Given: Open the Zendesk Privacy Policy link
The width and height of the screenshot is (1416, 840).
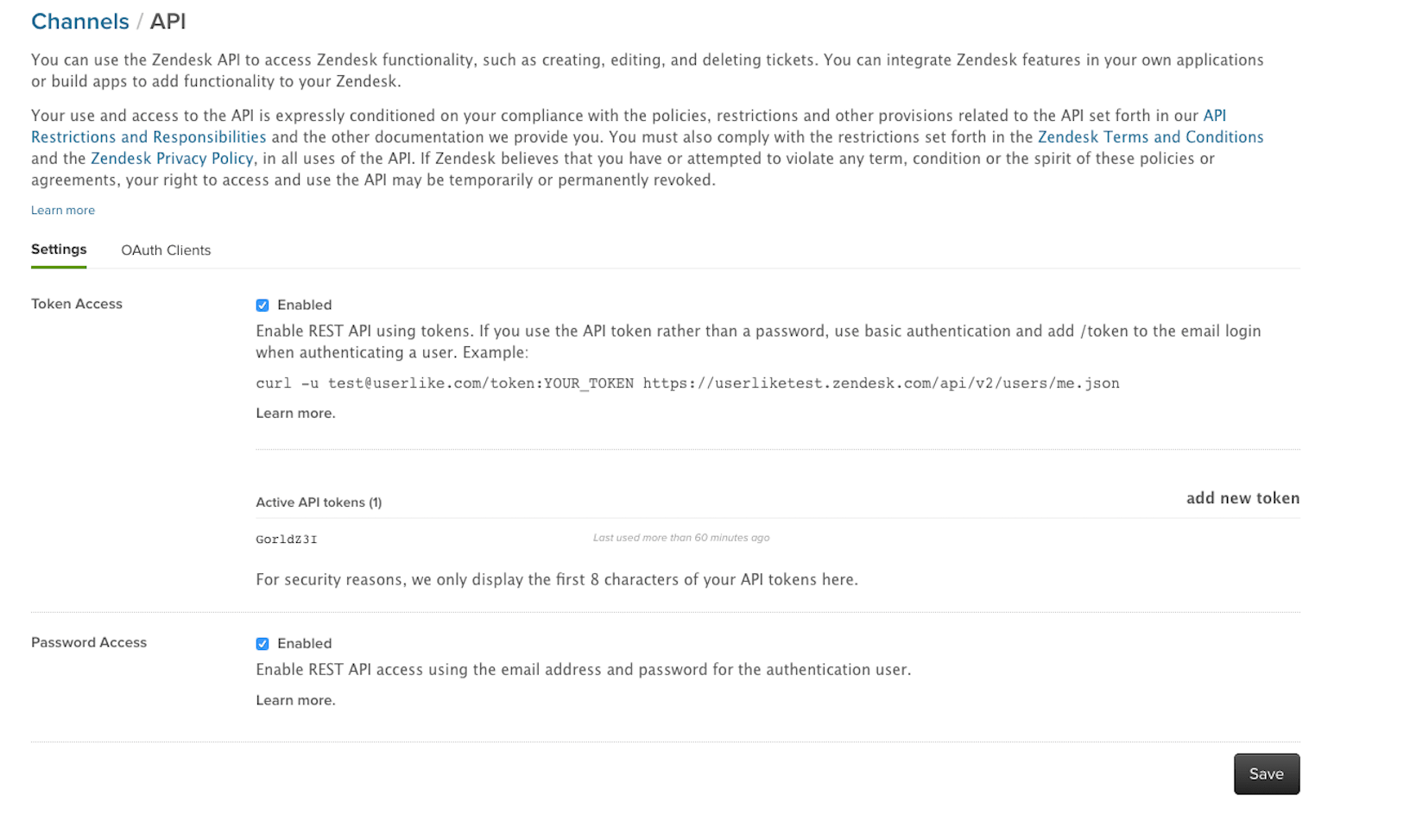Looking at the screenshot, I should click(172, 159).
